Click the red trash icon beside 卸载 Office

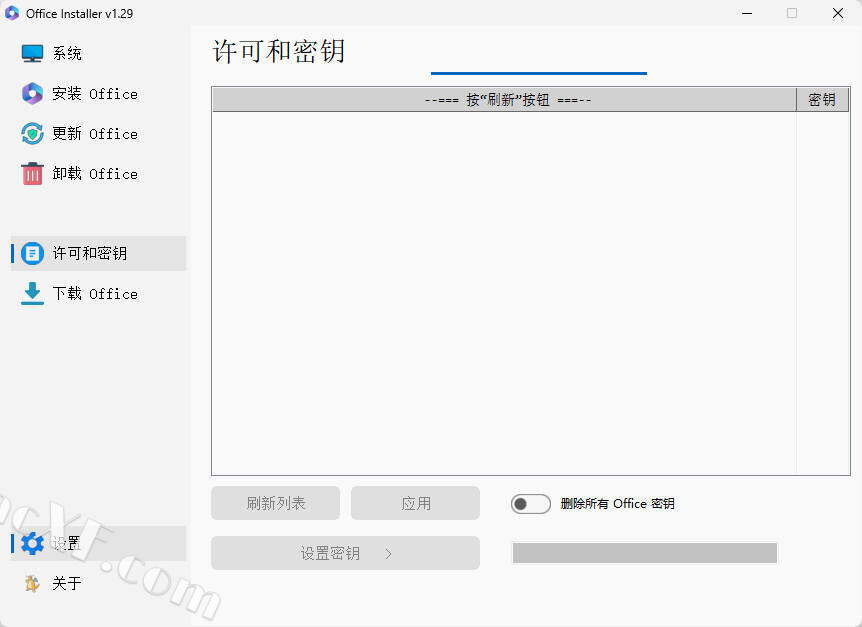point(32,174)
